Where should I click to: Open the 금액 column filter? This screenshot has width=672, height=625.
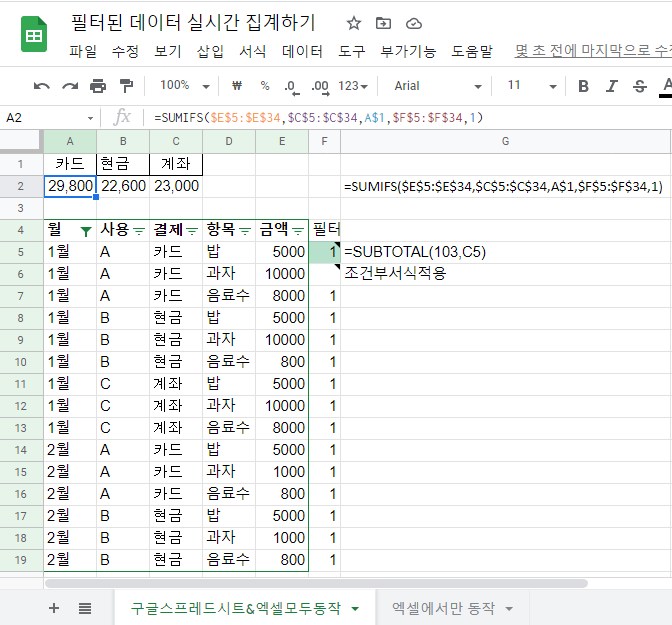pos(298,231)
